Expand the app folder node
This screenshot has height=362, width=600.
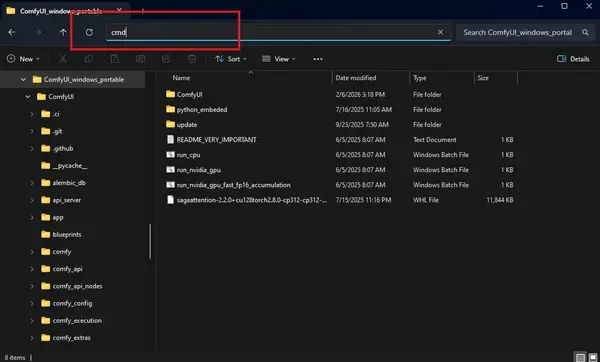coord(32,217)
